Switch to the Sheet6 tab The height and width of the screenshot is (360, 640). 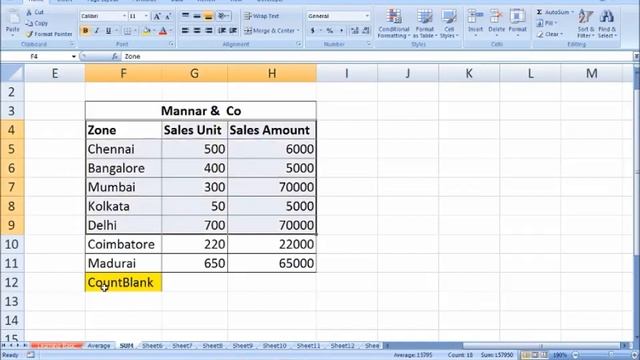(x=152, y=346)
